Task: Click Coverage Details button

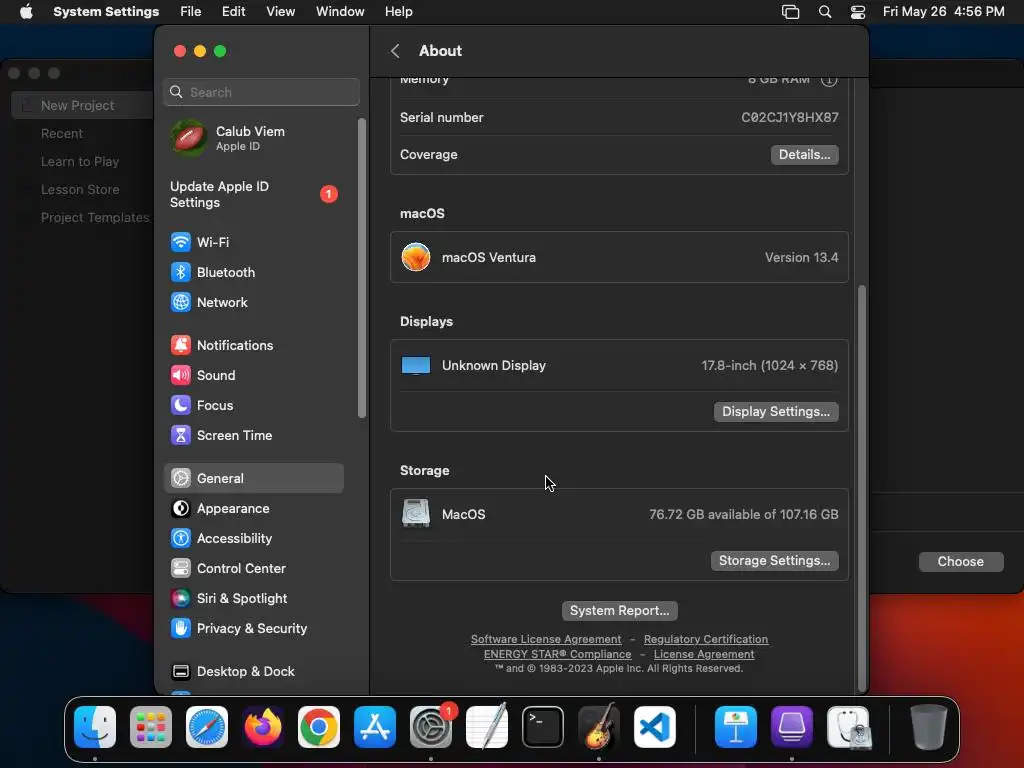Action: point(805,155)
